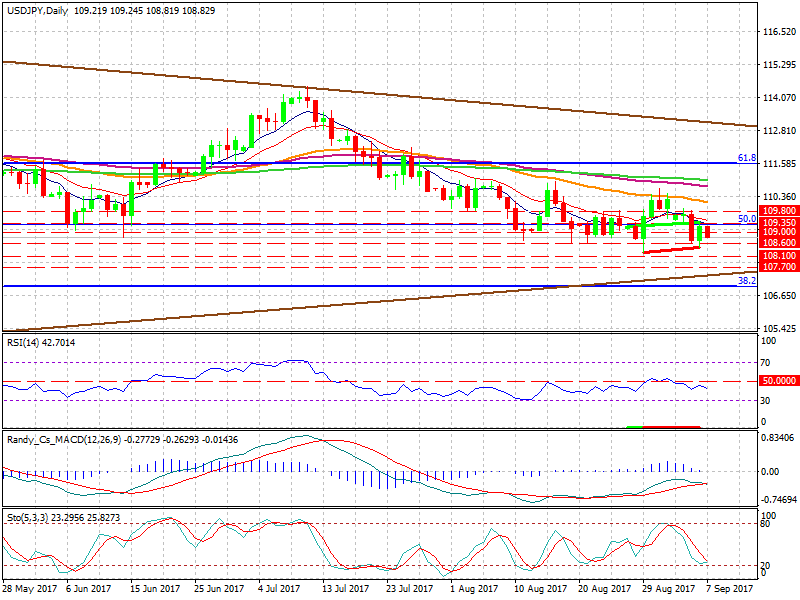Select the 108.100 price level label
Image resolution: width=800 pixels, height=600 pixels.
(779, 256)
